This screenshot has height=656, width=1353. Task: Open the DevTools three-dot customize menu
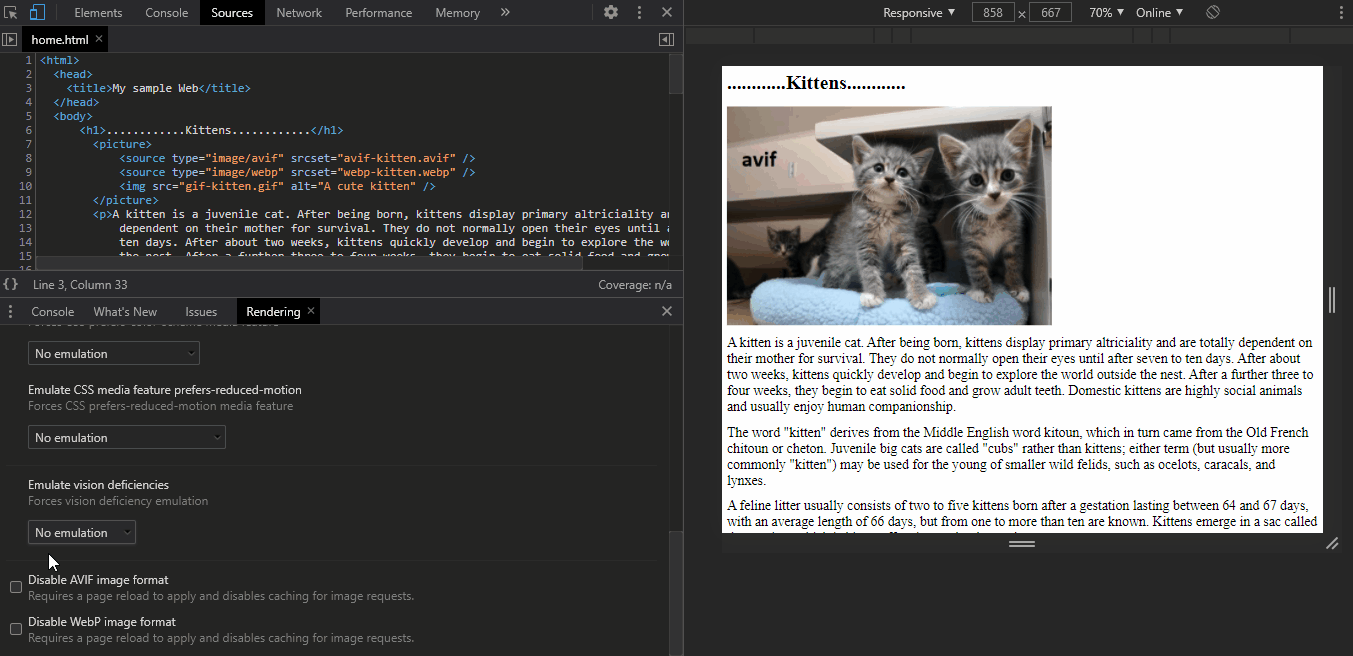coord(639,13)
